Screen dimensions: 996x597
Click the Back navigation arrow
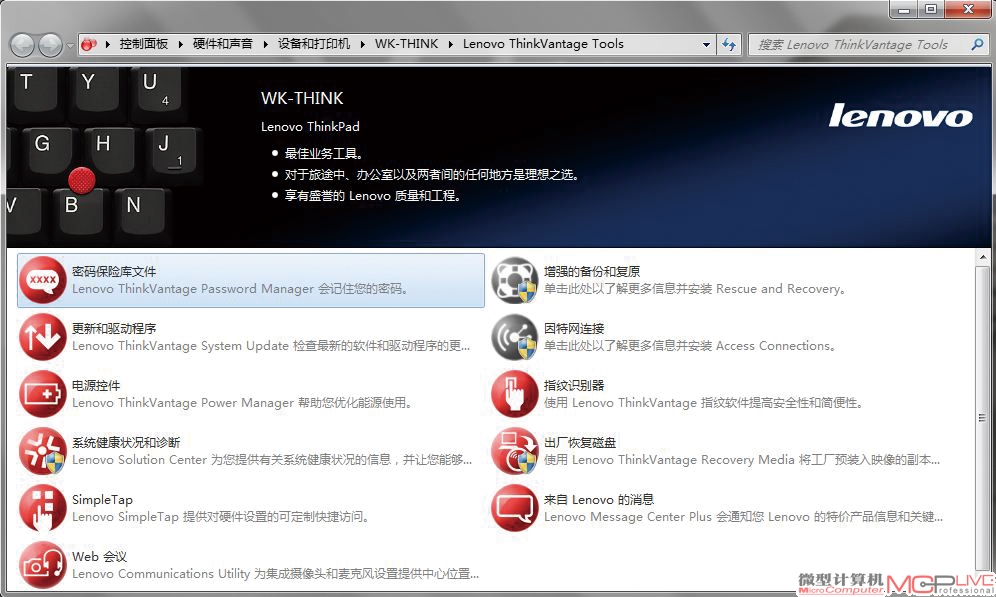[23, 44]
